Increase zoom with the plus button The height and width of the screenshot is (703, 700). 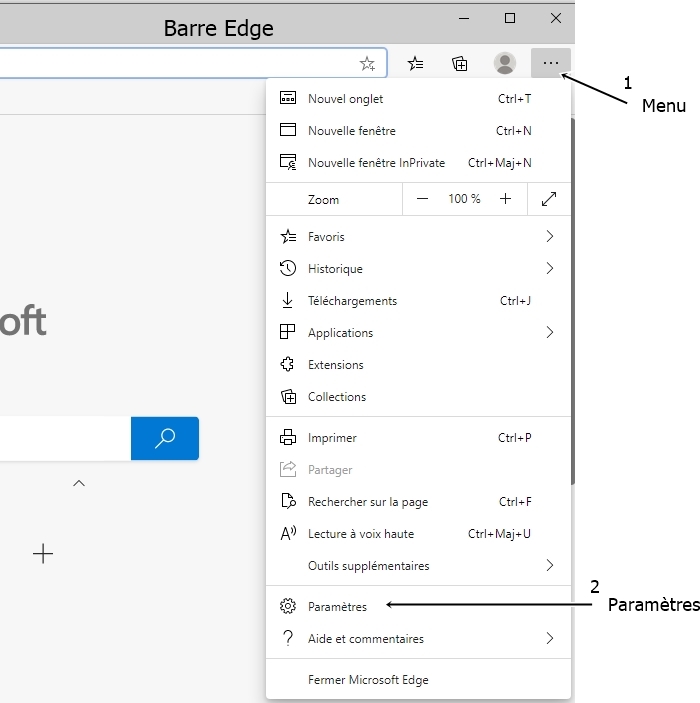[505, 199]
